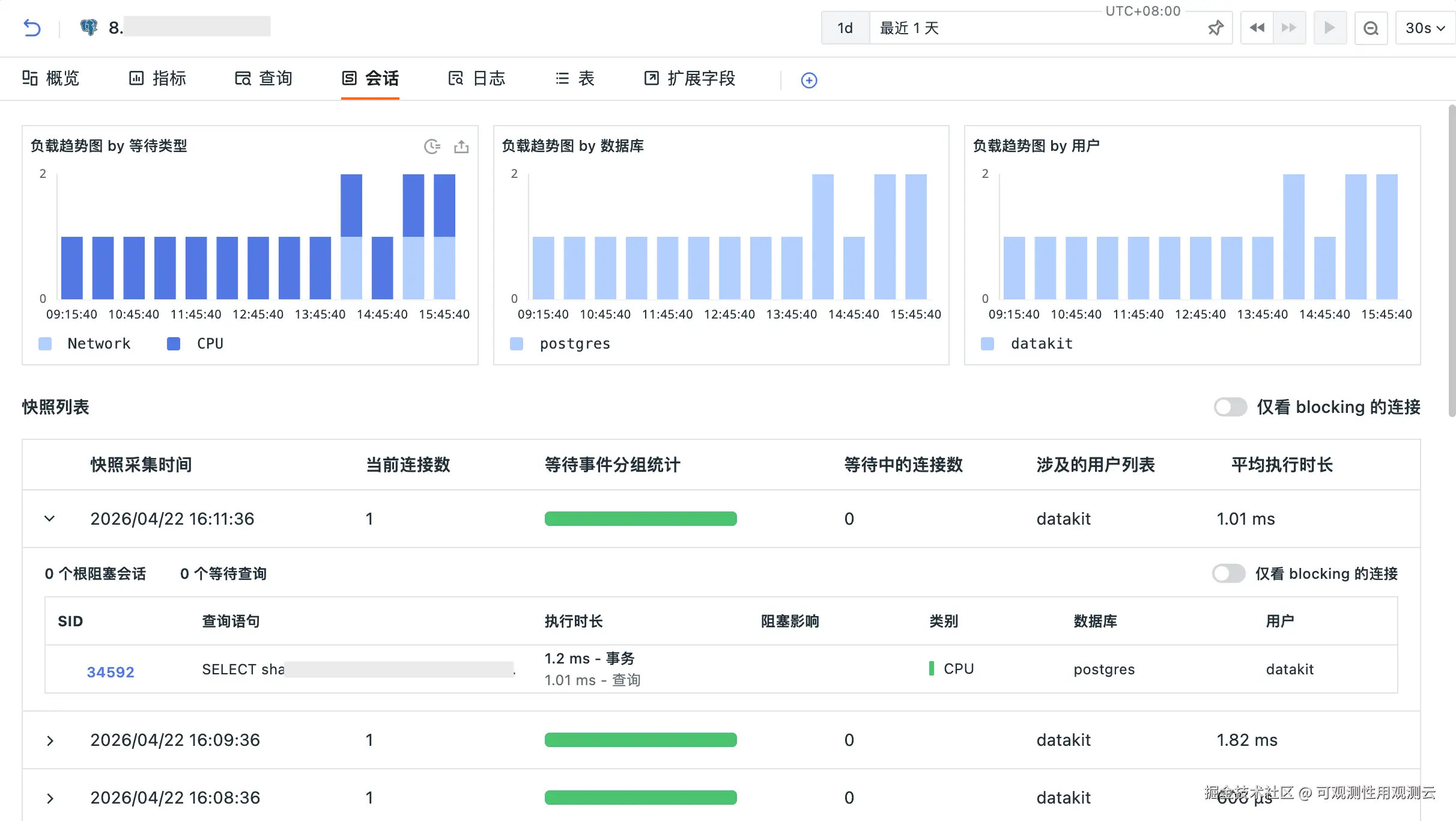
Task: Click the rewind time range icon
Action: click(1257, 28)
